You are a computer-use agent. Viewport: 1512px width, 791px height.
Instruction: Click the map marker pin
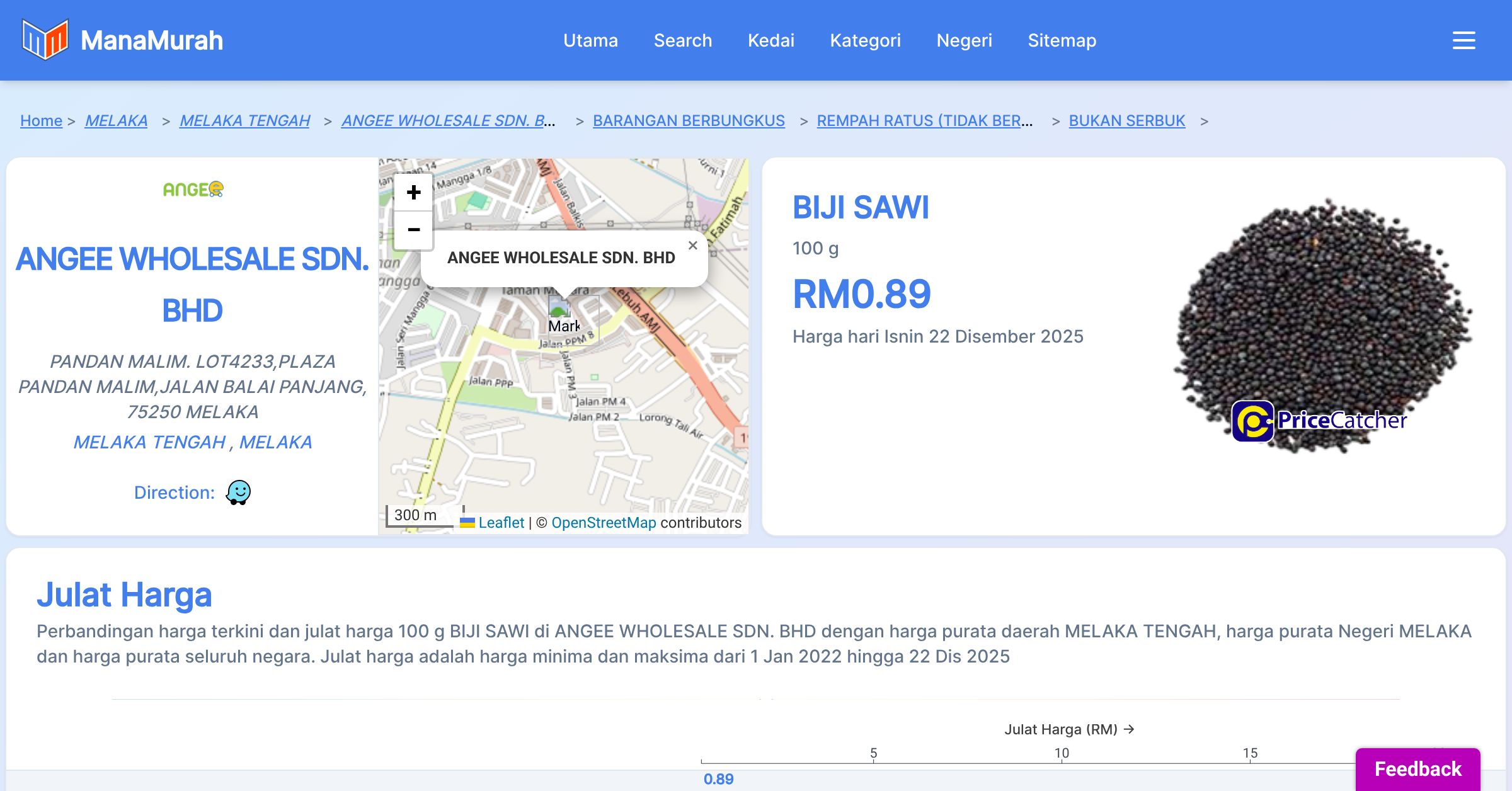click(559, 307)
